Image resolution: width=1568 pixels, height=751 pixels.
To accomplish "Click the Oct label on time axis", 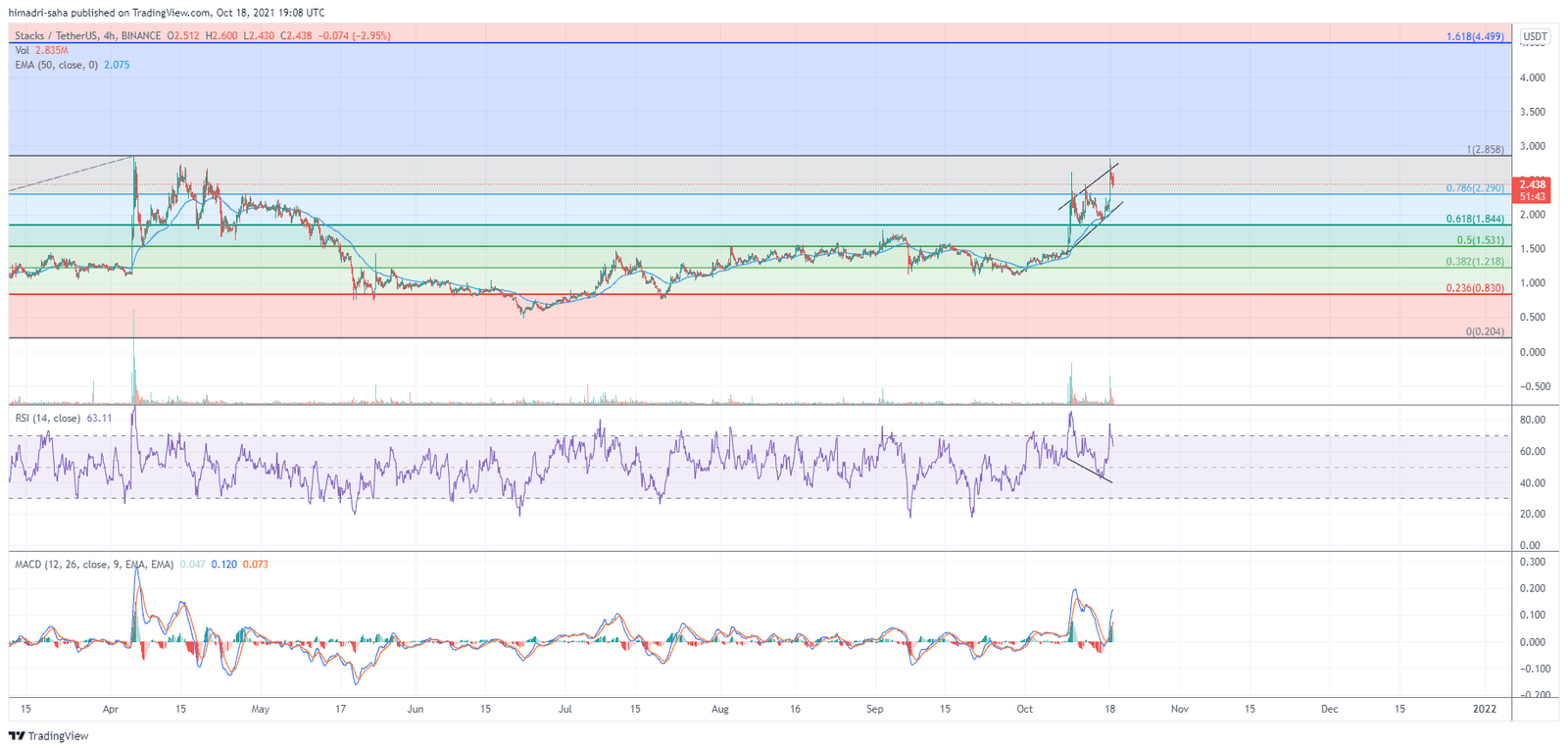I will point(1025,709).
